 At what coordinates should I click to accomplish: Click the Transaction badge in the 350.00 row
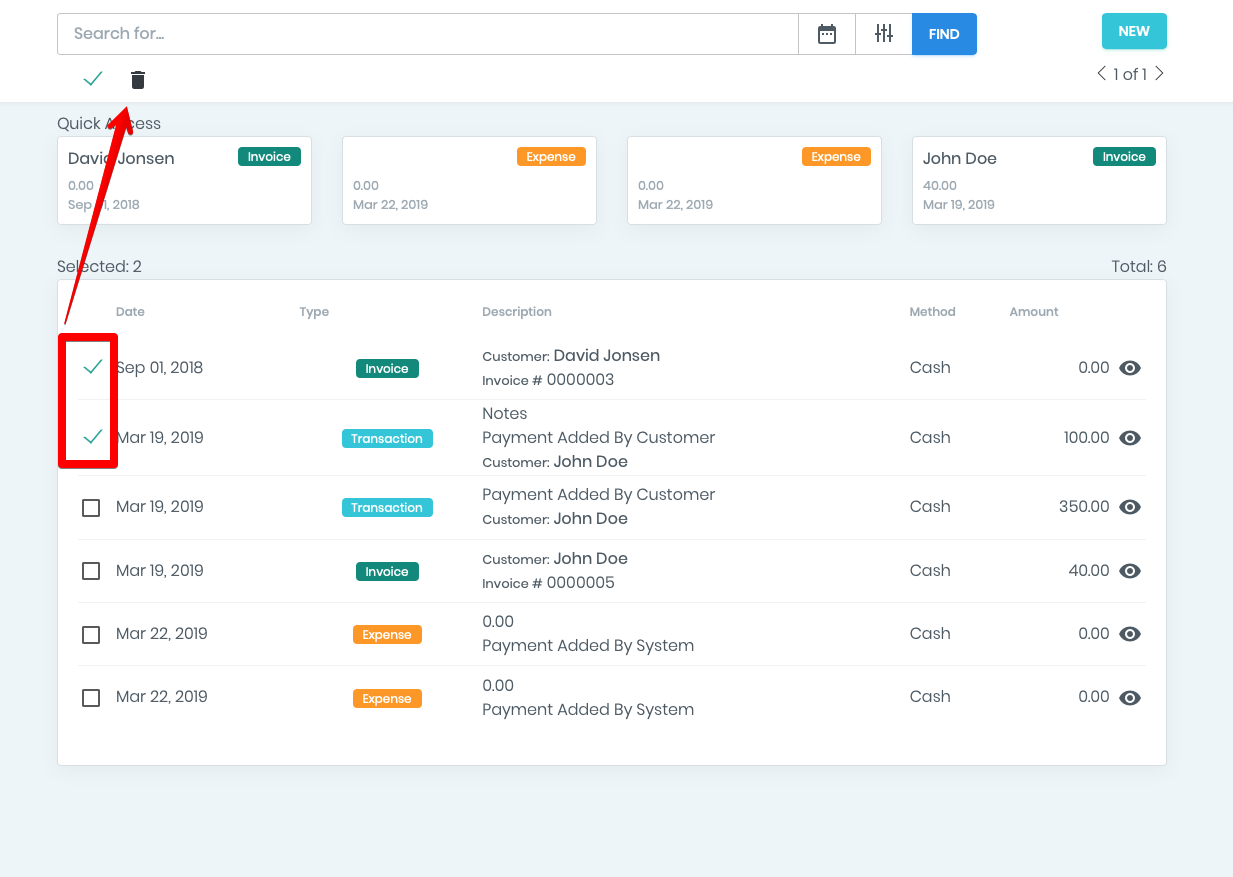(387, 508)
